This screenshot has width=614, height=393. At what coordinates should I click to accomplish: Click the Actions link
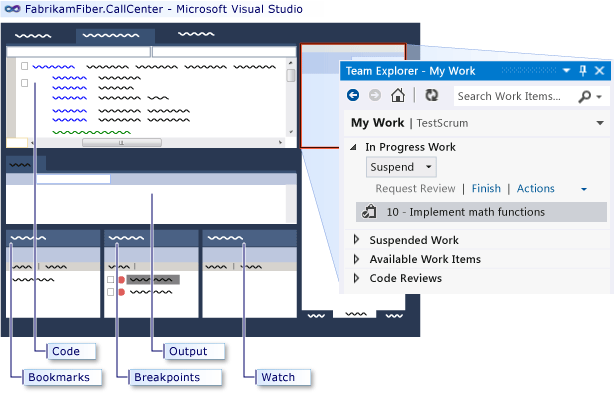coord(535,188)
